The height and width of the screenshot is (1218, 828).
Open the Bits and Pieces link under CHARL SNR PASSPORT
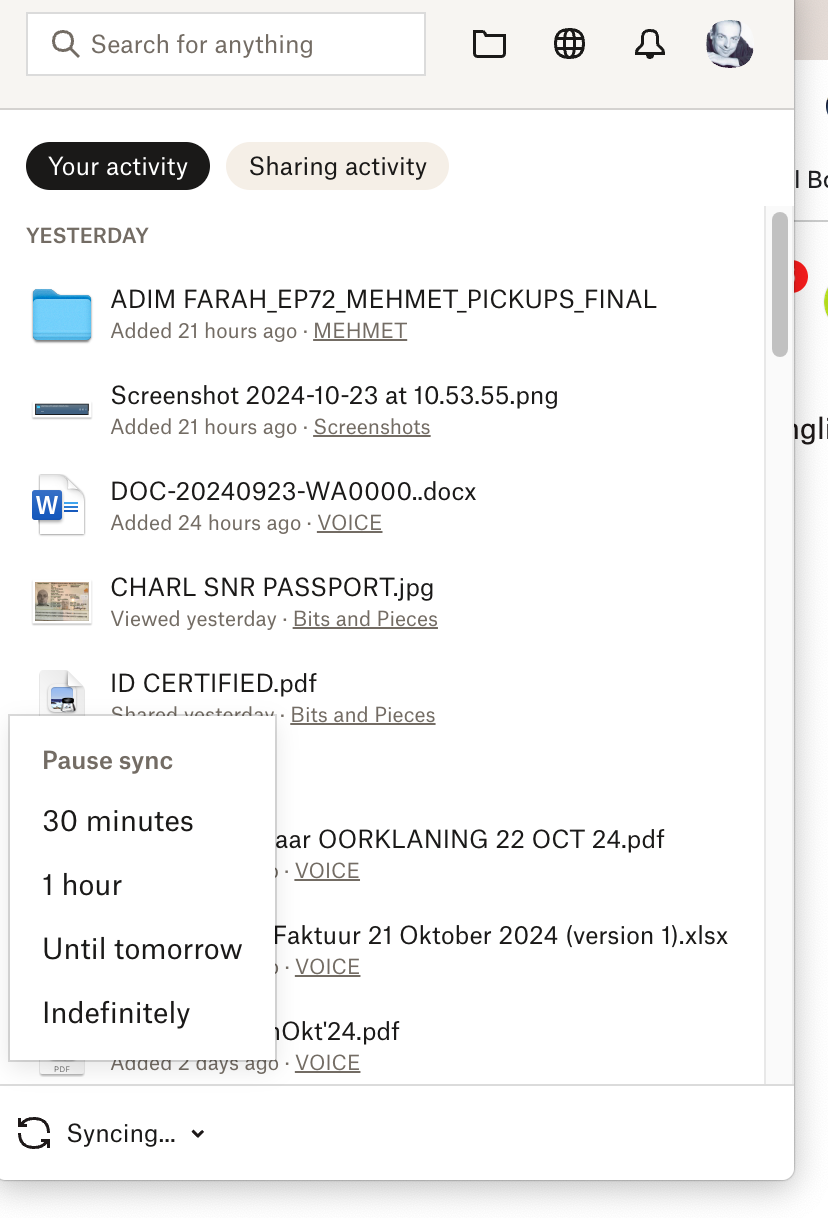click(365, 619)
